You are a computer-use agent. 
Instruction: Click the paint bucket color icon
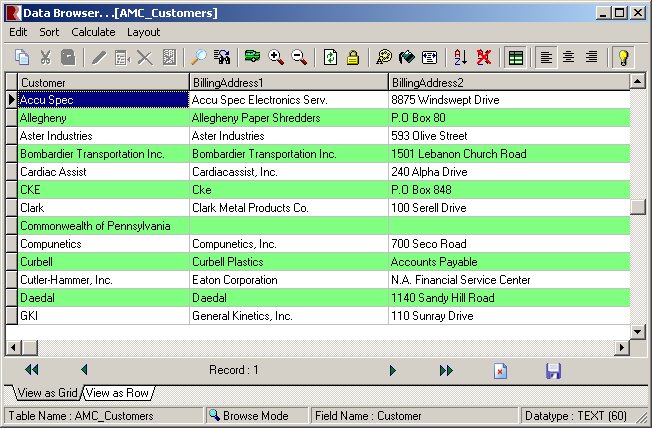407,57
